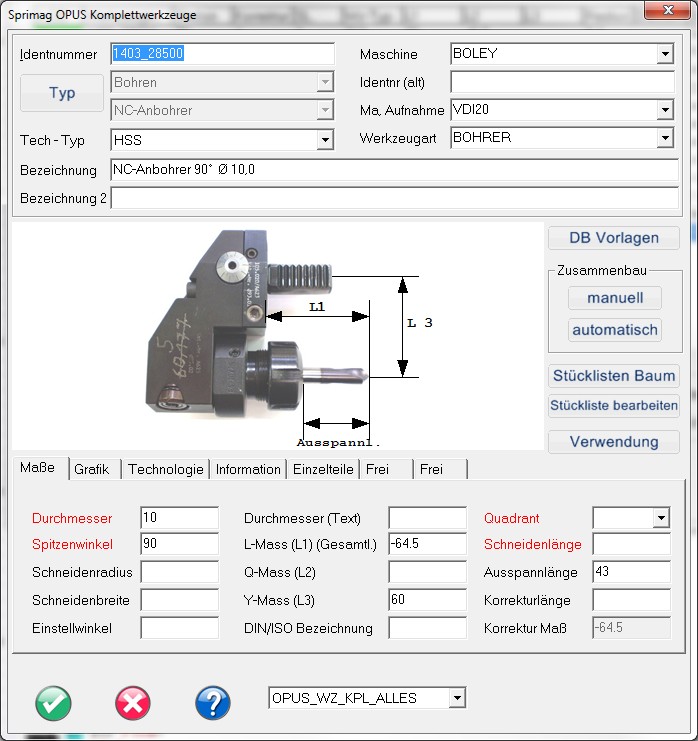698x741 pixels.
Task: Select the Einzelteile tab
Action: point(323,469)
